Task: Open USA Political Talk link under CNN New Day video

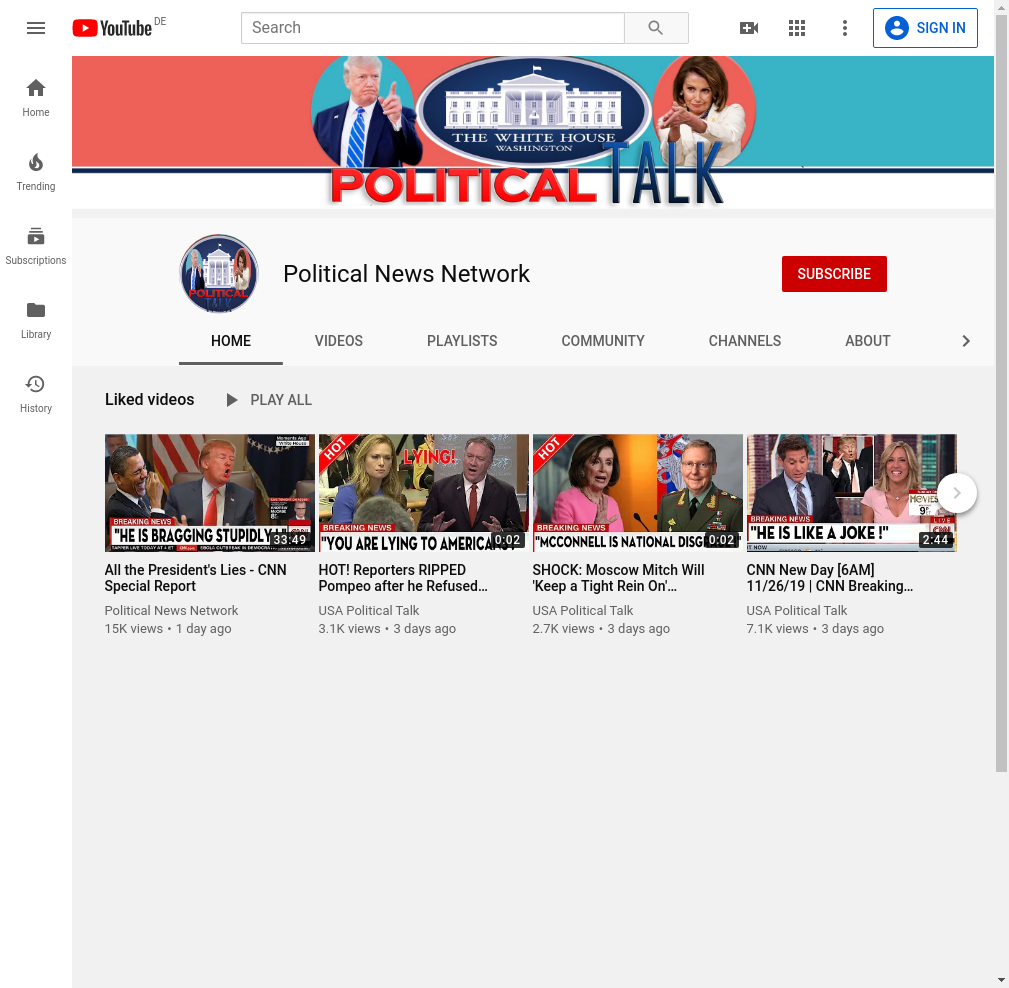Action: 797,610
